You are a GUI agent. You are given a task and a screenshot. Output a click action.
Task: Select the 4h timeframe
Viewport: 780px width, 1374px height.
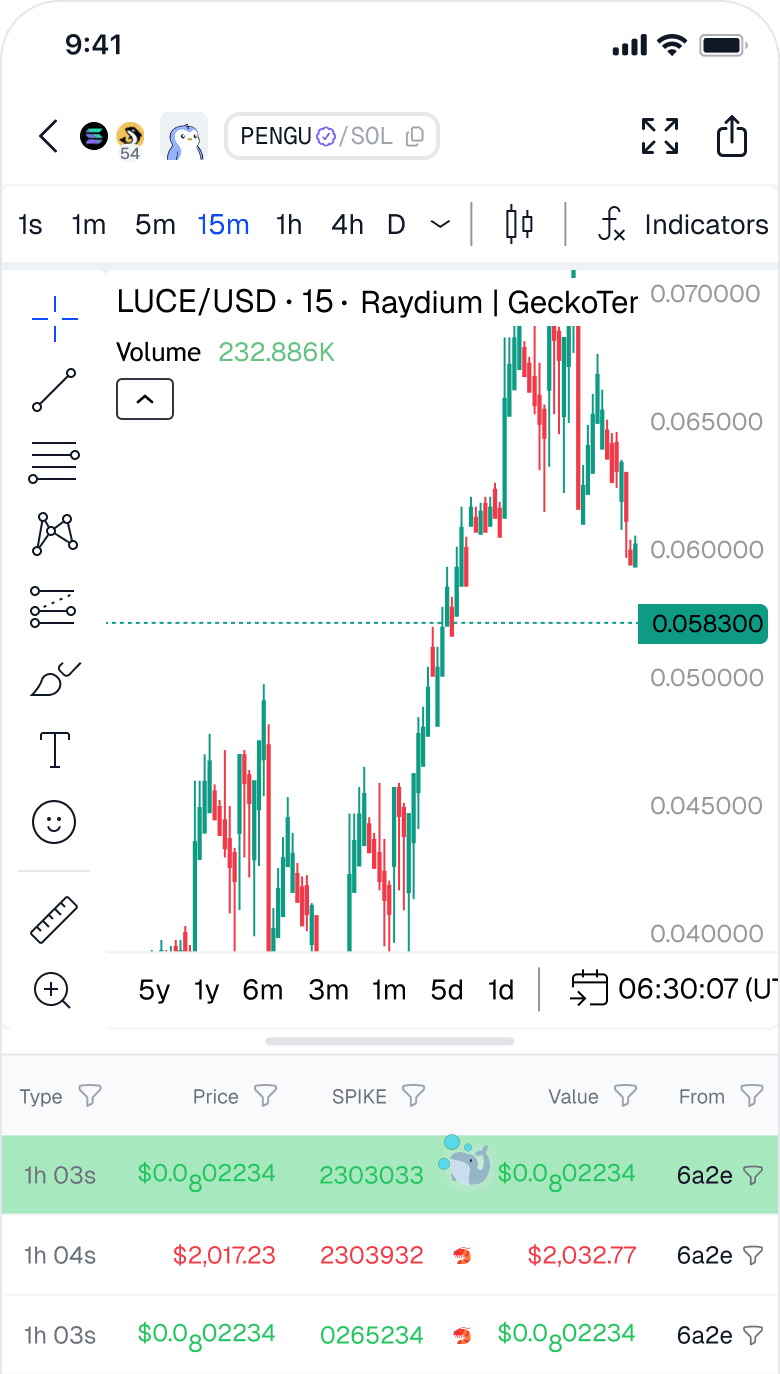(x=347, y=225)
